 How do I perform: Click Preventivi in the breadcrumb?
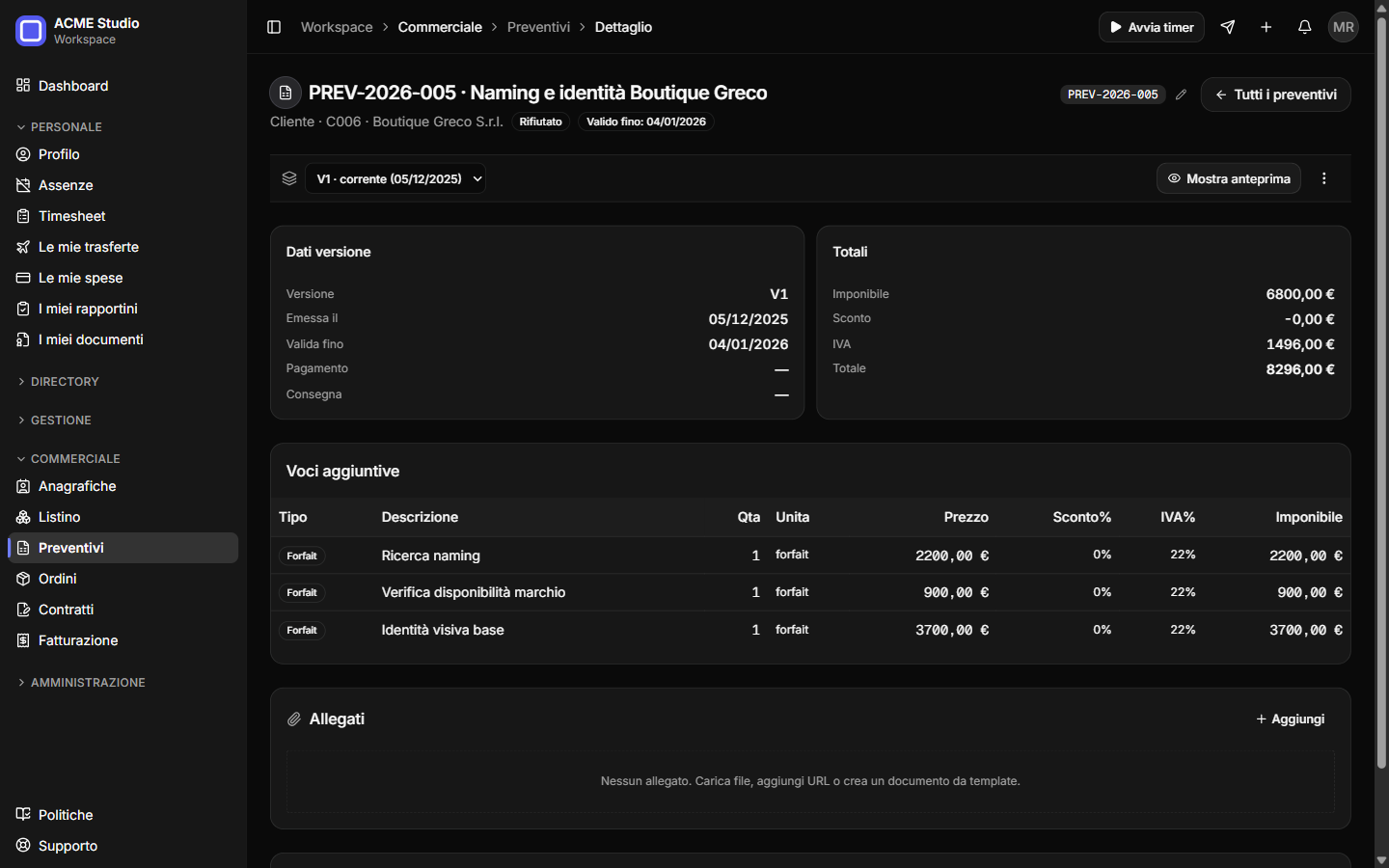point(538,27)
